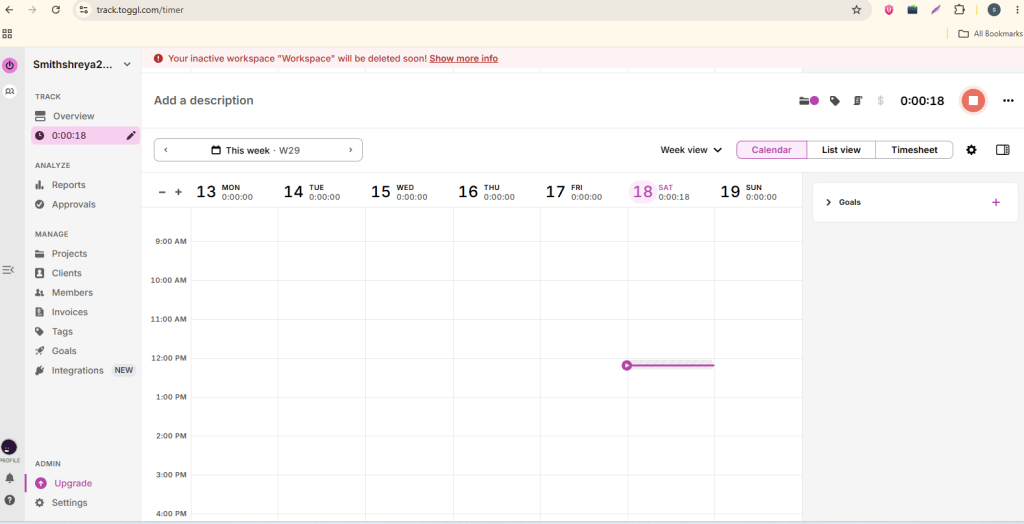Edit running entry with pencil icon

[131, 135]
